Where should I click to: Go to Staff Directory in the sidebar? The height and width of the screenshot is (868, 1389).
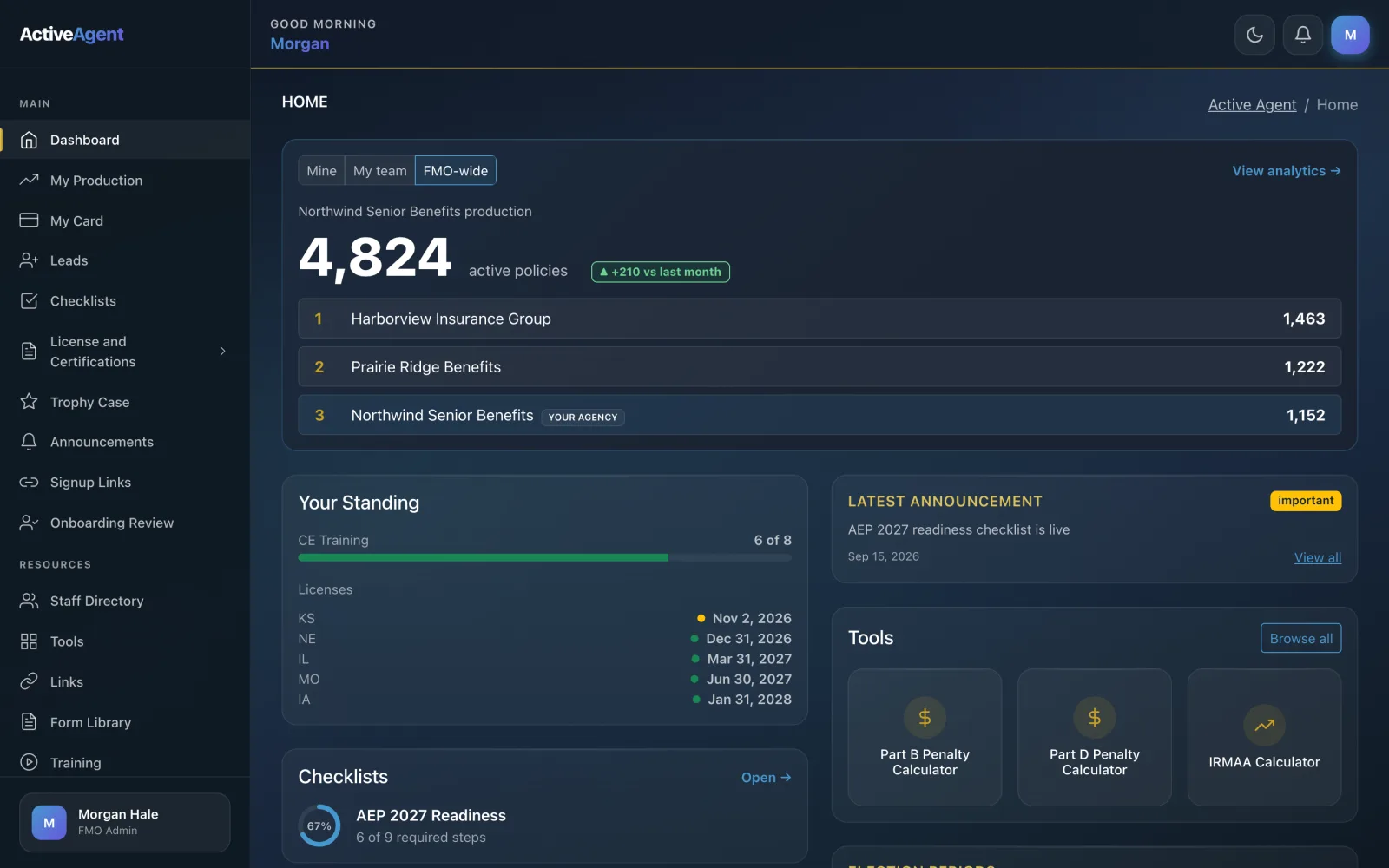[125, 601]
